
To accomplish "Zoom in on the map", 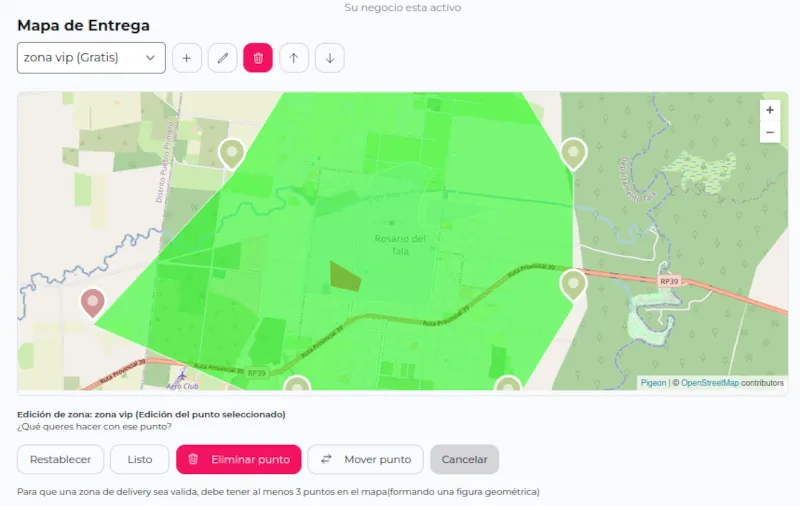I will [x=770, y=110].
